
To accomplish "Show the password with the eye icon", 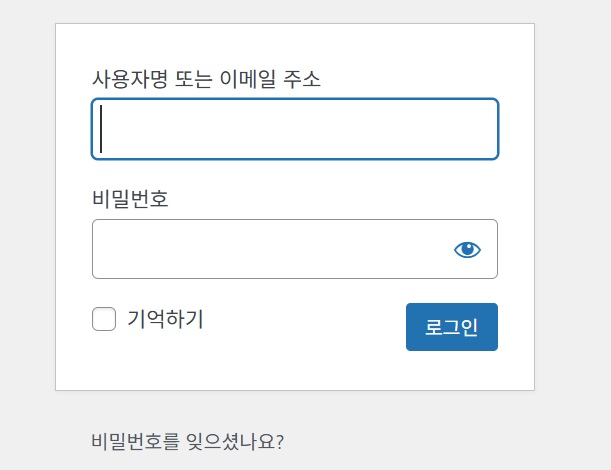I will pyautogui.click(x=467, y=249).
